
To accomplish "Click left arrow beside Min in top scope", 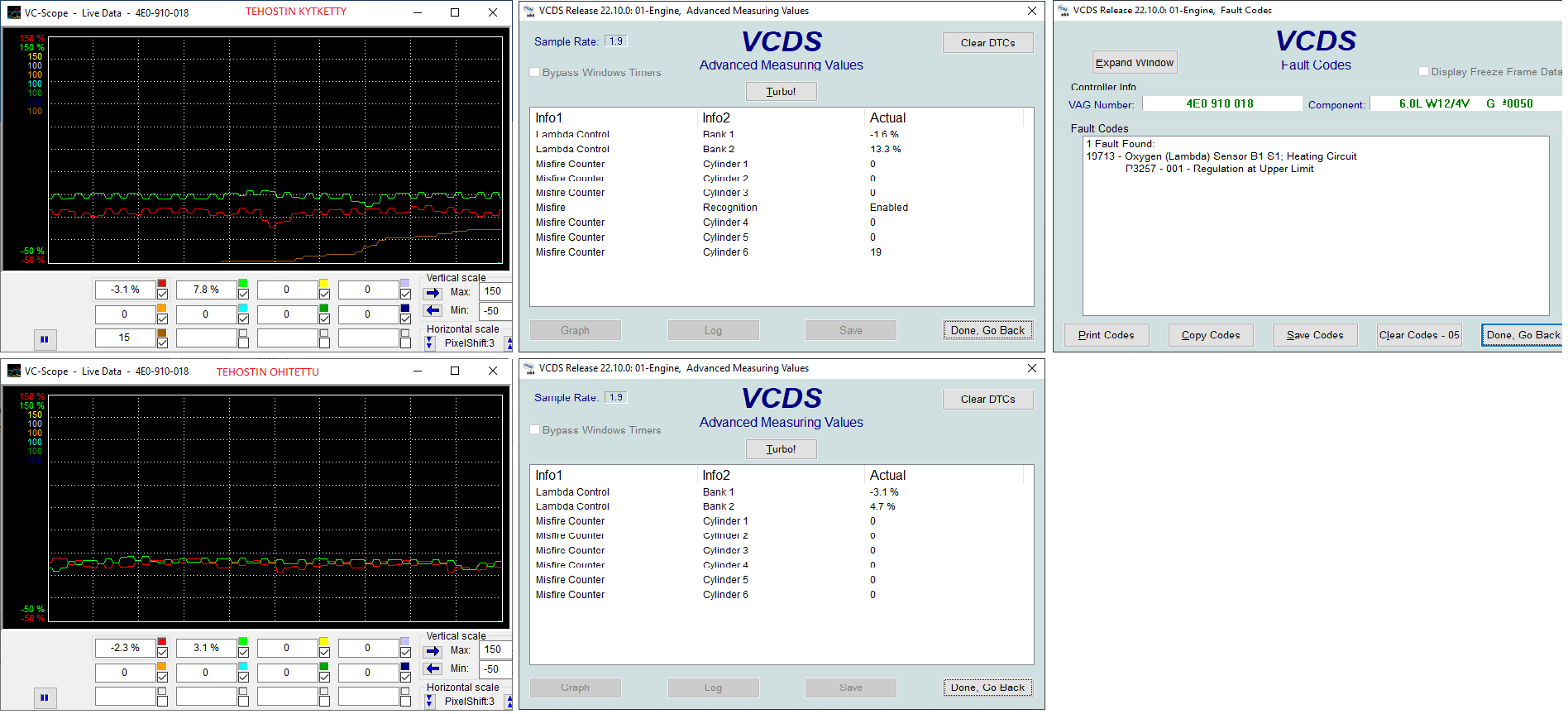I will tap(433, 311).
